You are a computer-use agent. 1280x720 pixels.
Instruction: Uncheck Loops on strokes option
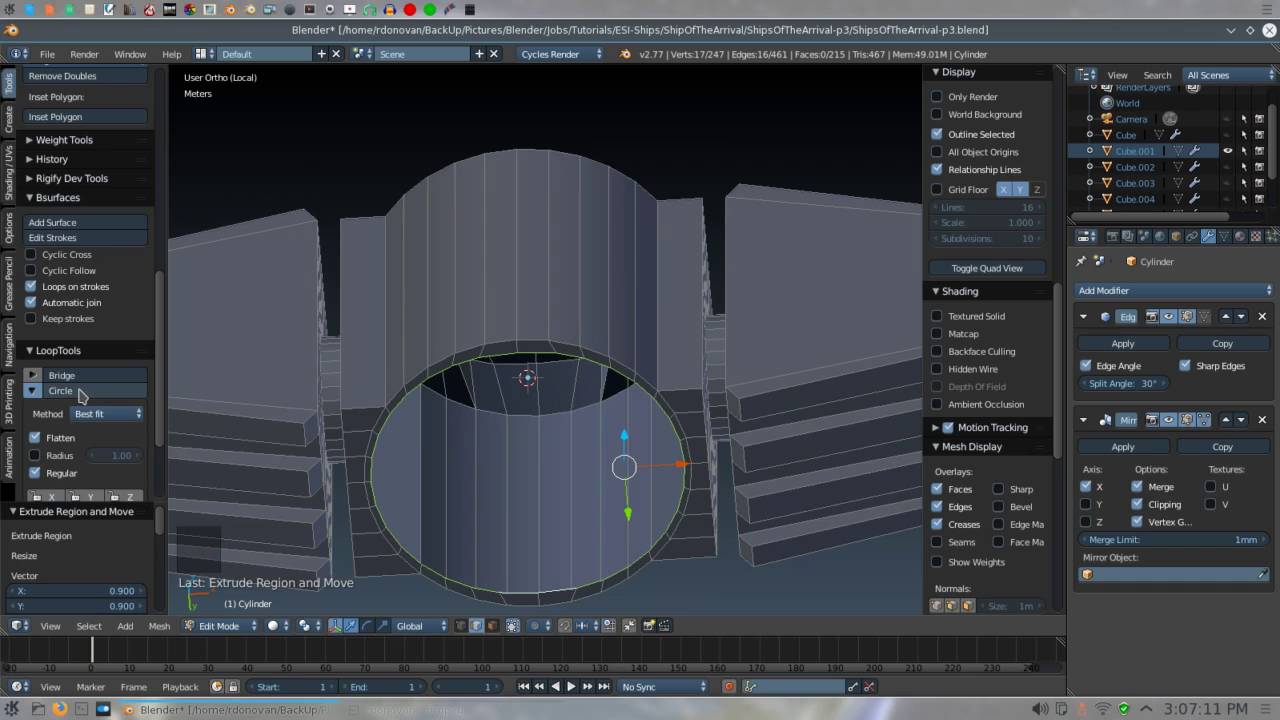click(x=31, y=286)
